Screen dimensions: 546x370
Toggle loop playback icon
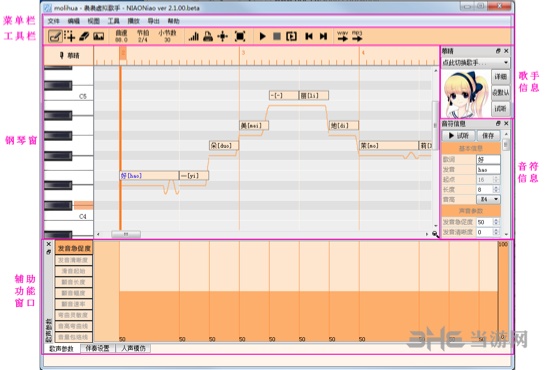291,36
